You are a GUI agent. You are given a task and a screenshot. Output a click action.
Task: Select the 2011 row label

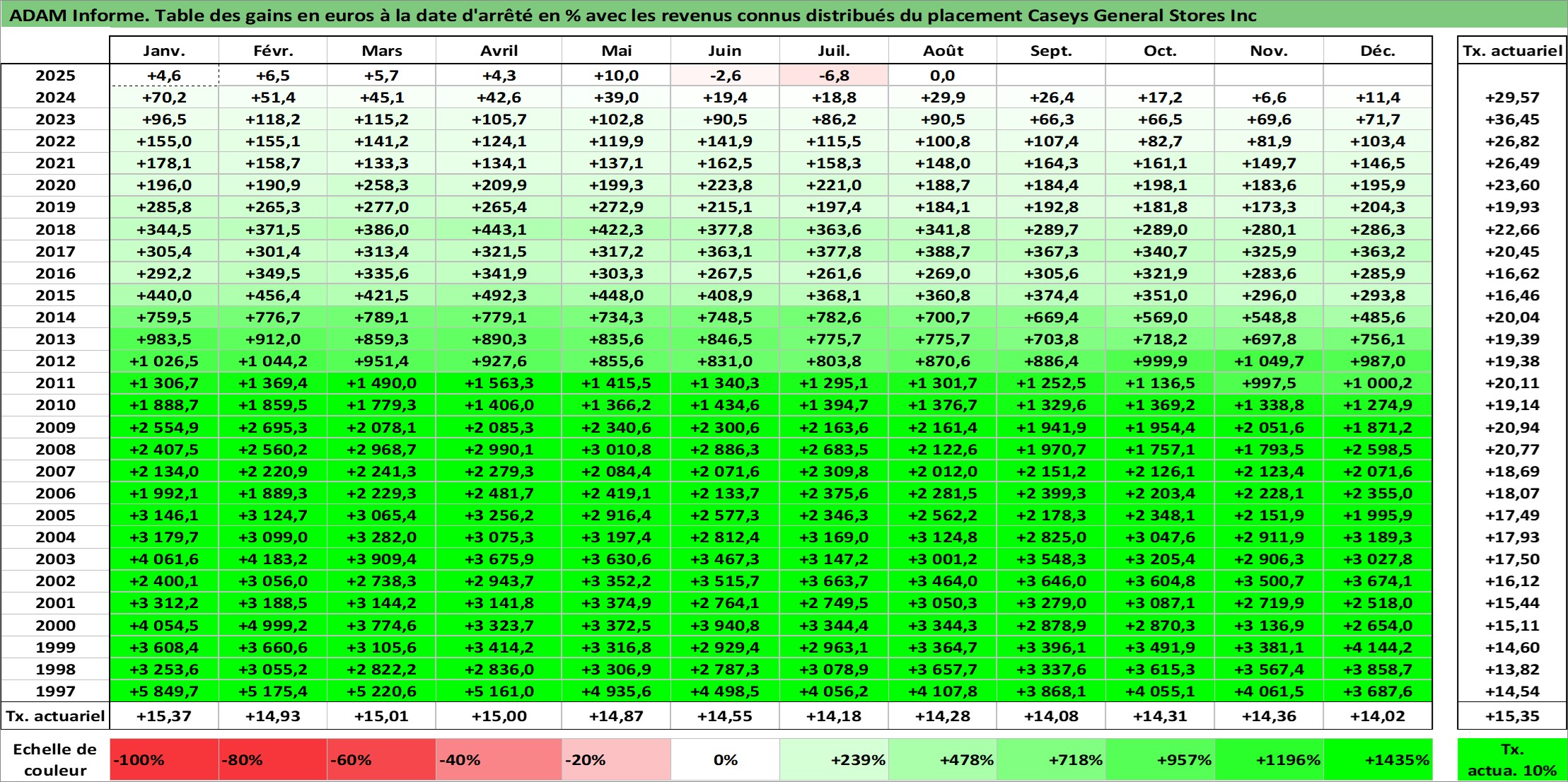(55, 383)
